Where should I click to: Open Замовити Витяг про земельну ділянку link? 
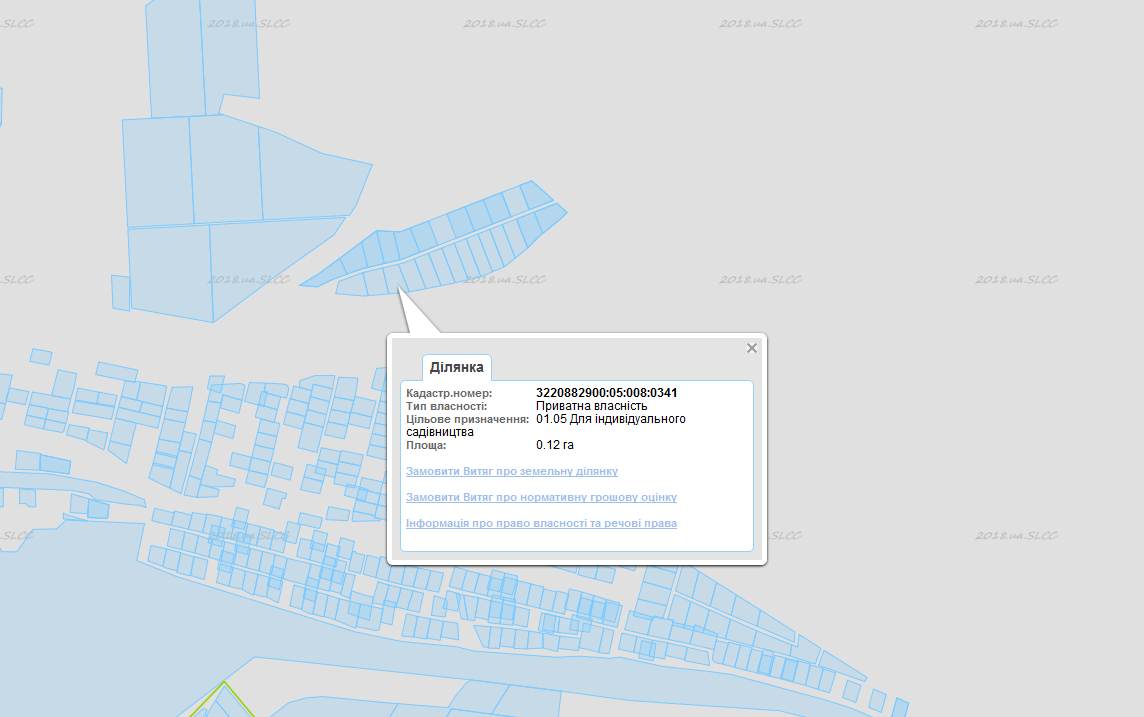[x=511, y=471]
